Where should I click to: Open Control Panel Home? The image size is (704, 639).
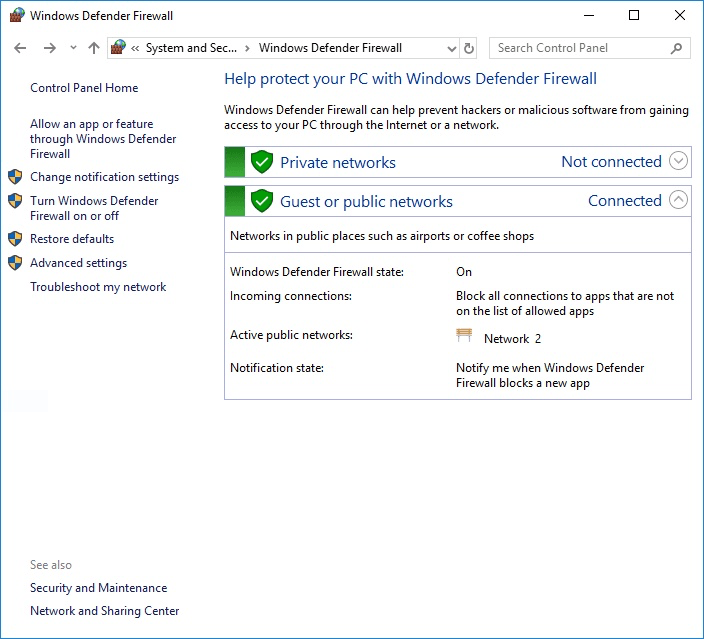click(x=84, y=88)
